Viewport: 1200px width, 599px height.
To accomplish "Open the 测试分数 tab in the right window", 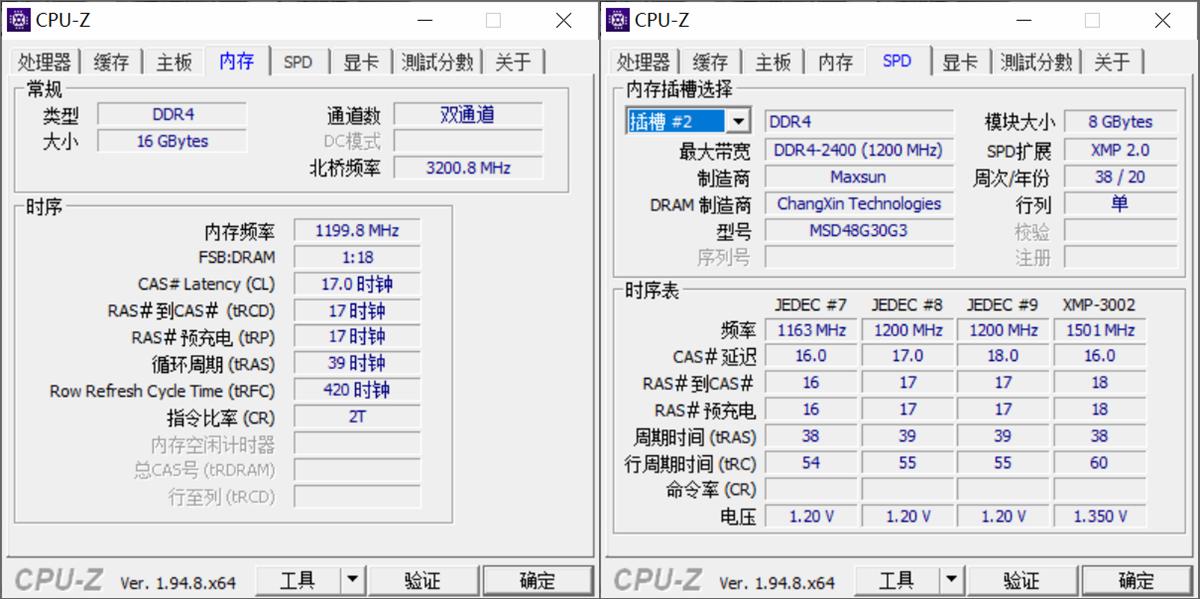I will click(x=1036, y=62).
